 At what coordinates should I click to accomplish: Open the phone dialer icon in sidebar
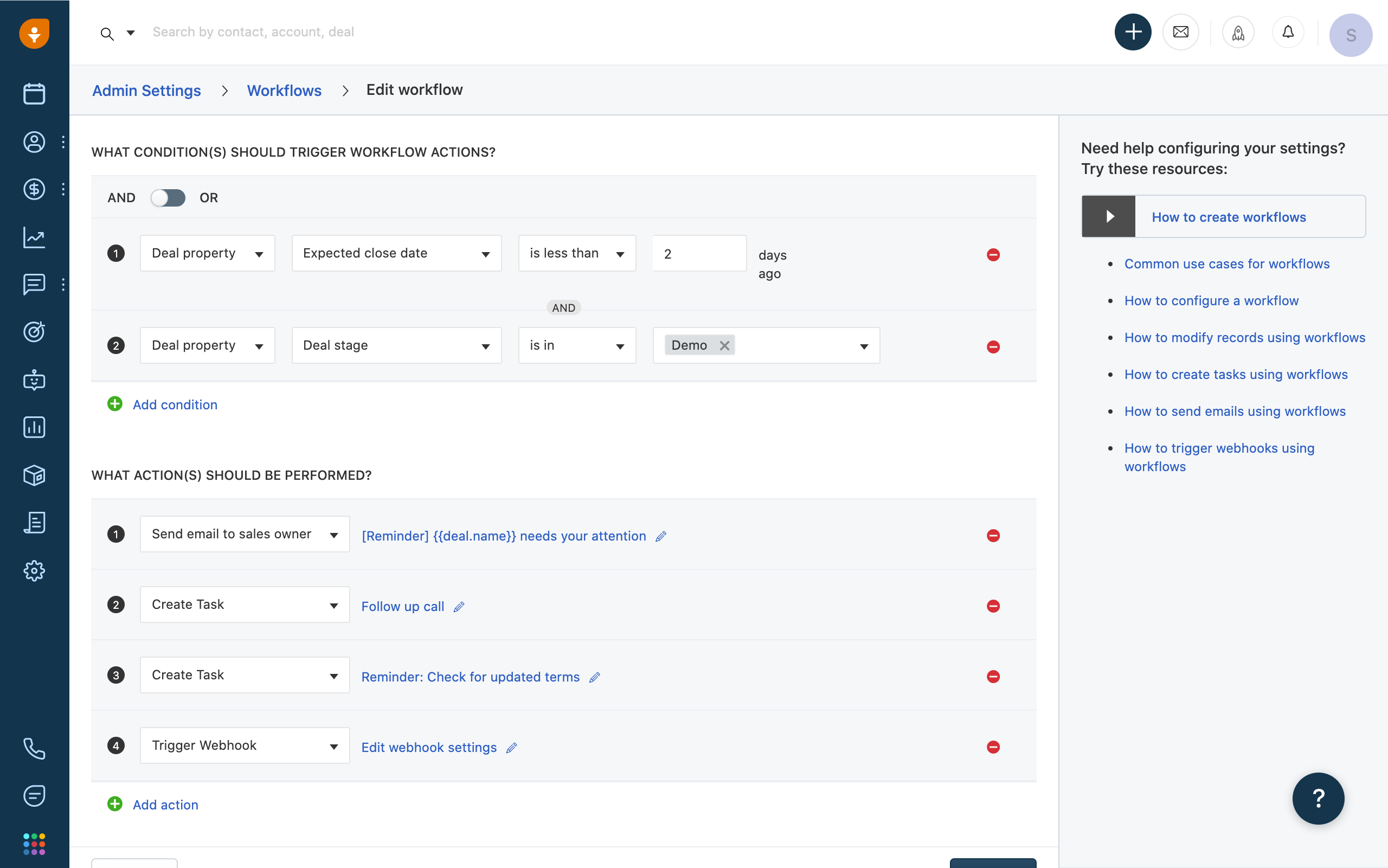[34, 748]
